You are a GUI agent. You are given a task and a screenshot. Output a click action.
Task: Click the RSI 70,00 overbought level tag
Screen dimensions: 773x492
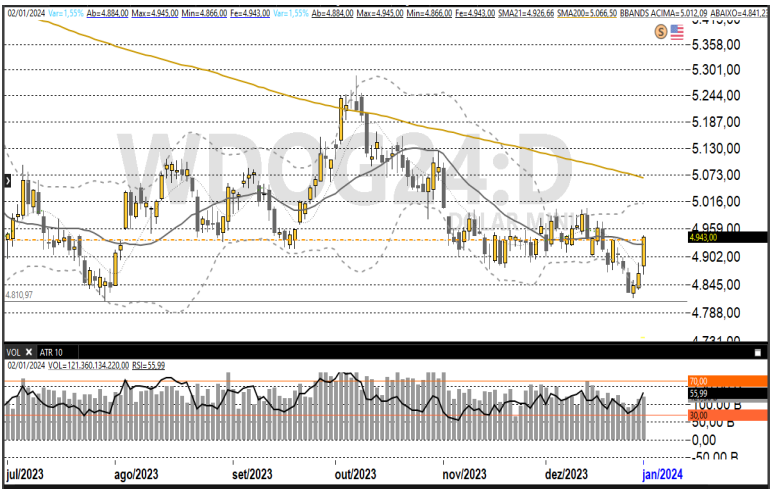click(x=727, y=381)
